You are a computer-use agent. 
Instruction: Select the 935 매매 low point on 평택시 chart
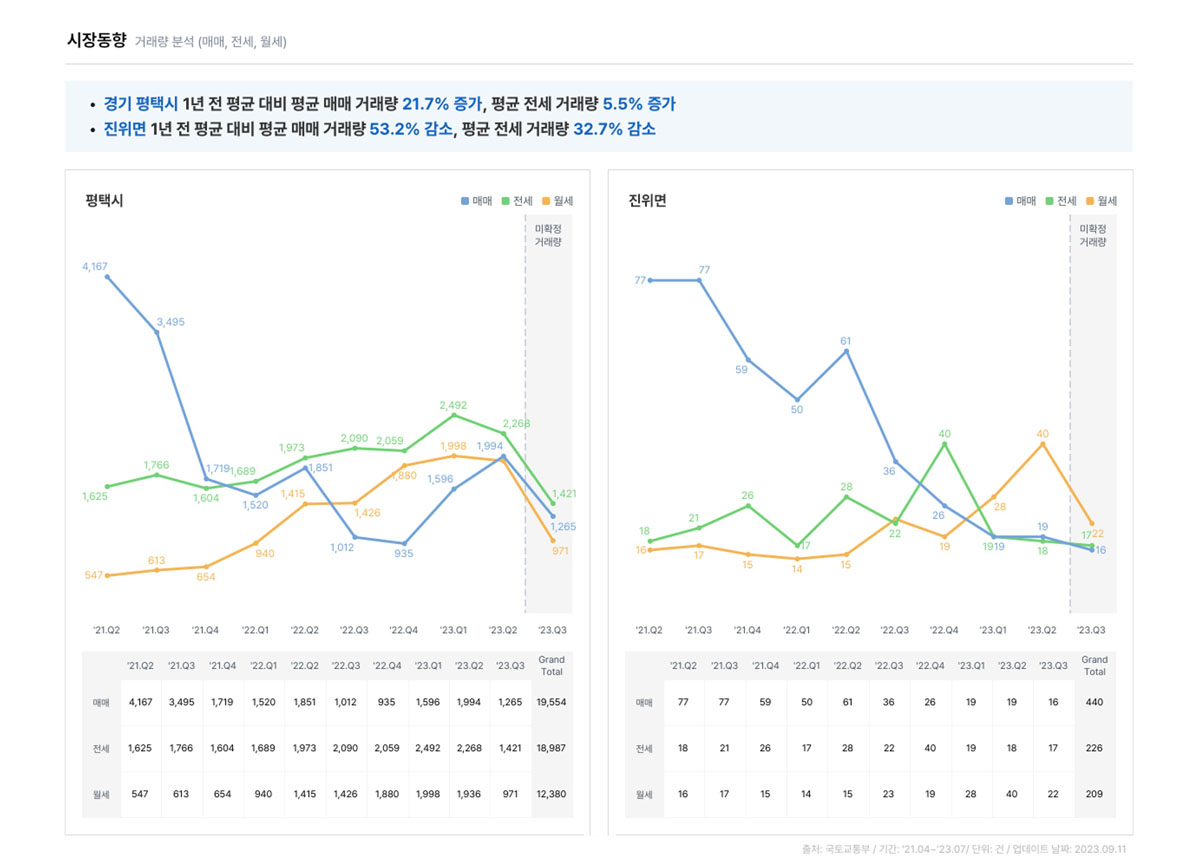click(x=404, y=543)
